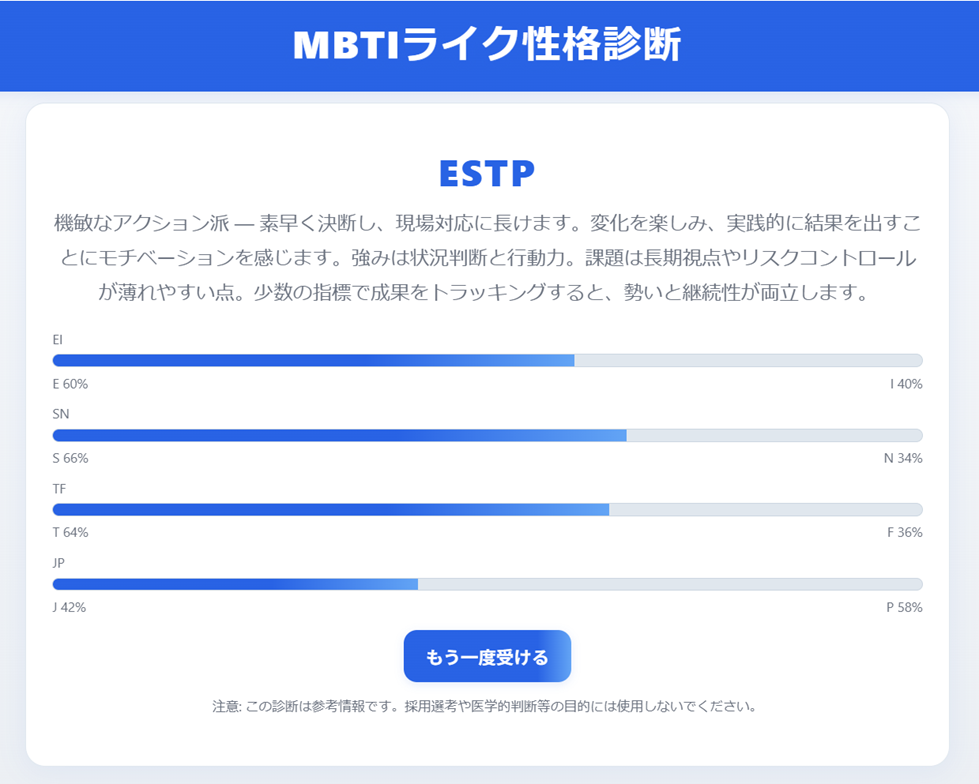Click the EI dimension label

click(57, 340)
